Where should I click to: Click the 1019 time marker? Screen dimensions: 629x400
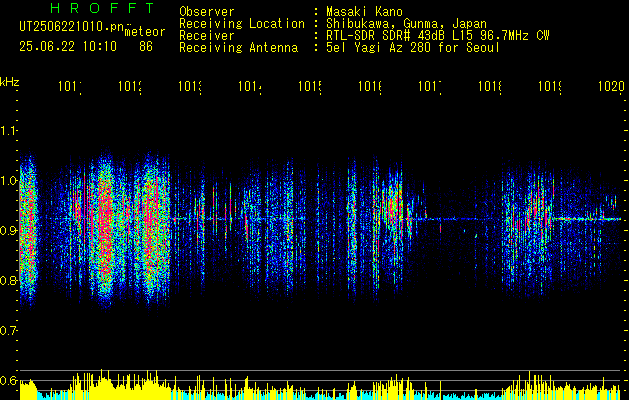(550, 86)
